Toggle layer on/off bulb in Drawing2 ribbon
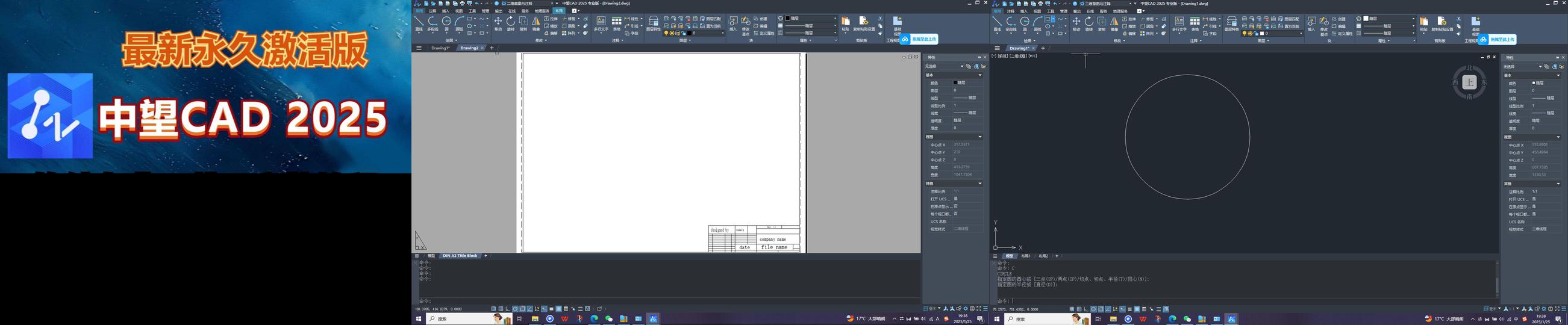The image size is (1568, 325). pos(666,34)
